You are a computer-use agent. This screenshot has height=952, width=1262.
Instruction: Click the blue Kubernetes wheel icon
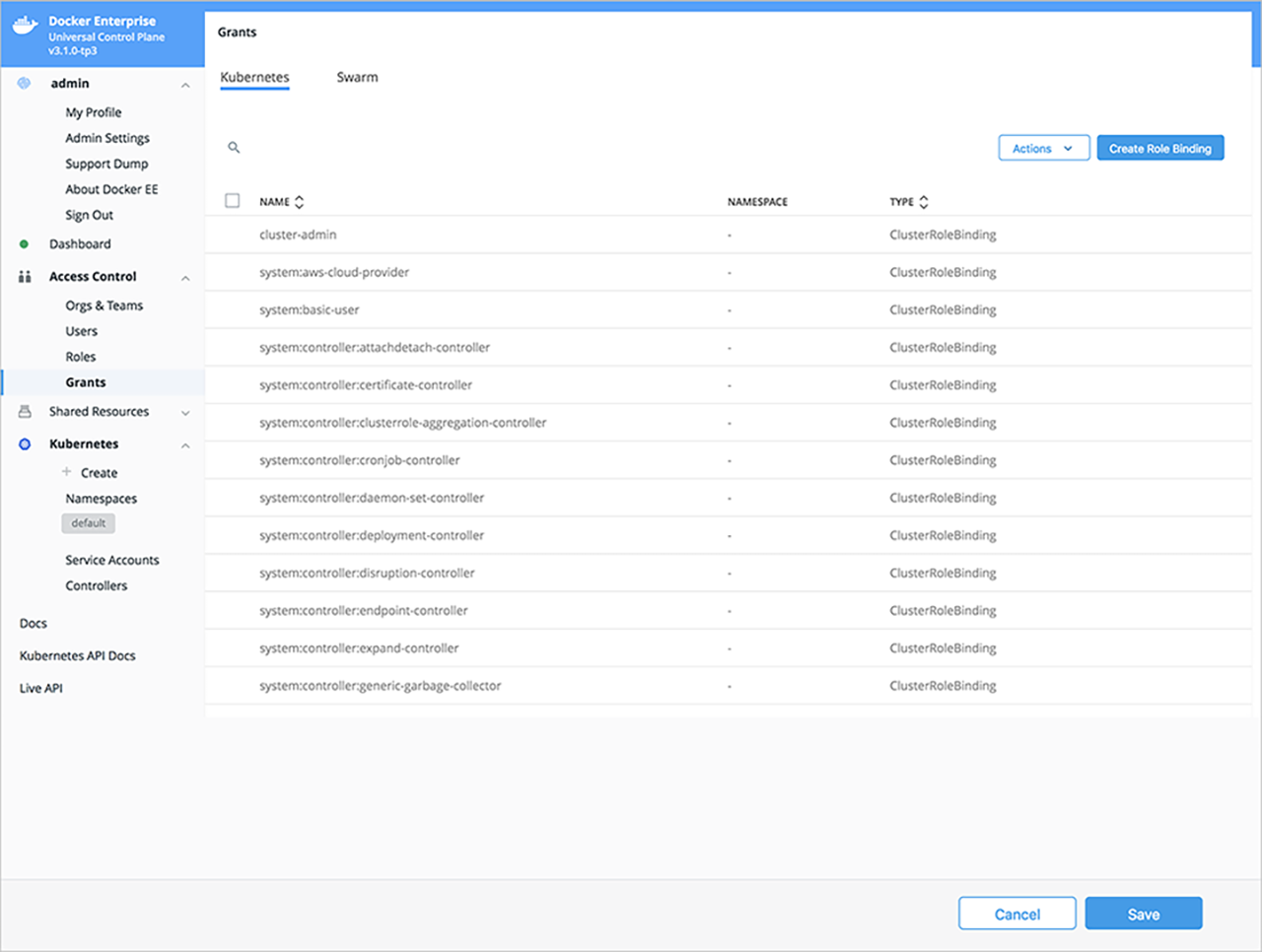coord(25,444)
